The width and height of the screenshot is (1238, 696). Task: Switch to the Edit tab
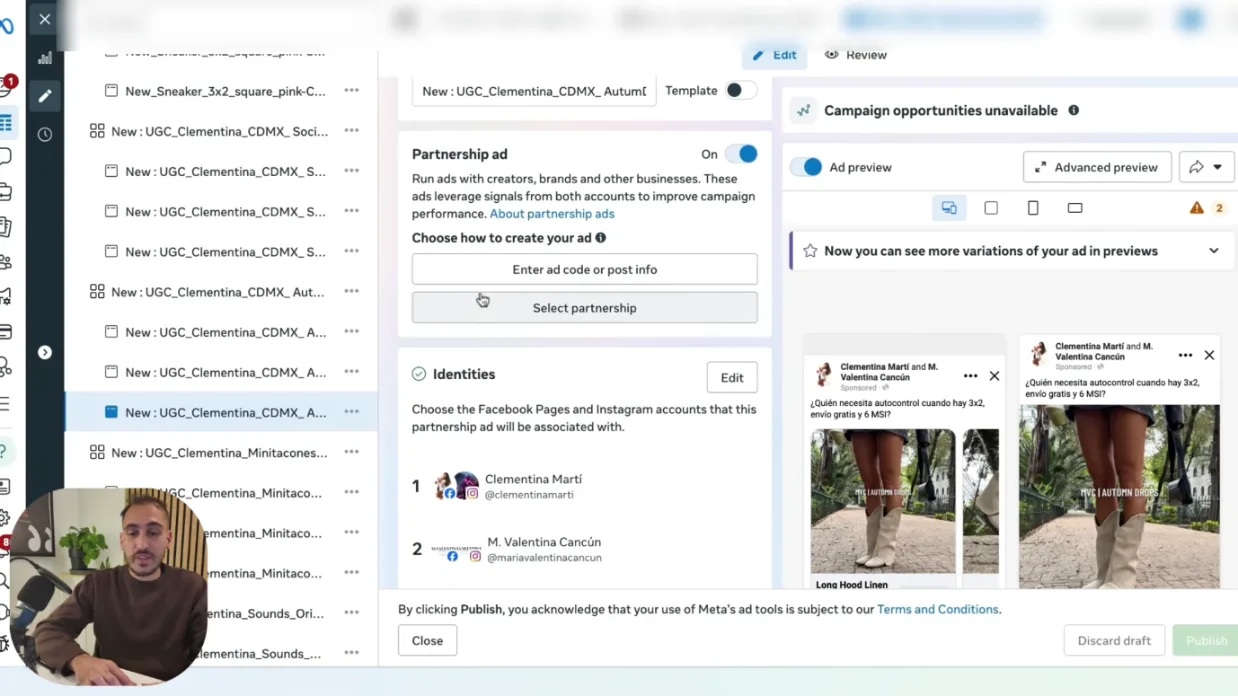click(775, 55)
